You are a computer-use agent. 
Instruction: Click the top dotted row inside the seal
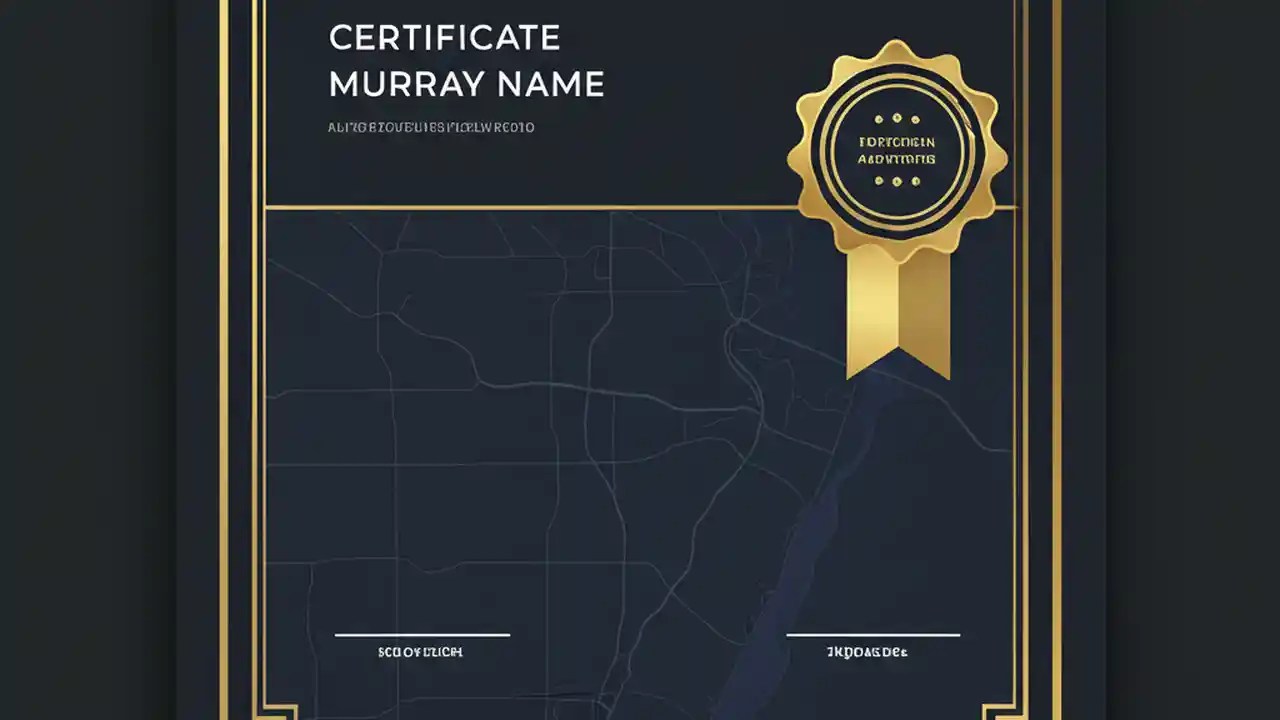[897, 116]
